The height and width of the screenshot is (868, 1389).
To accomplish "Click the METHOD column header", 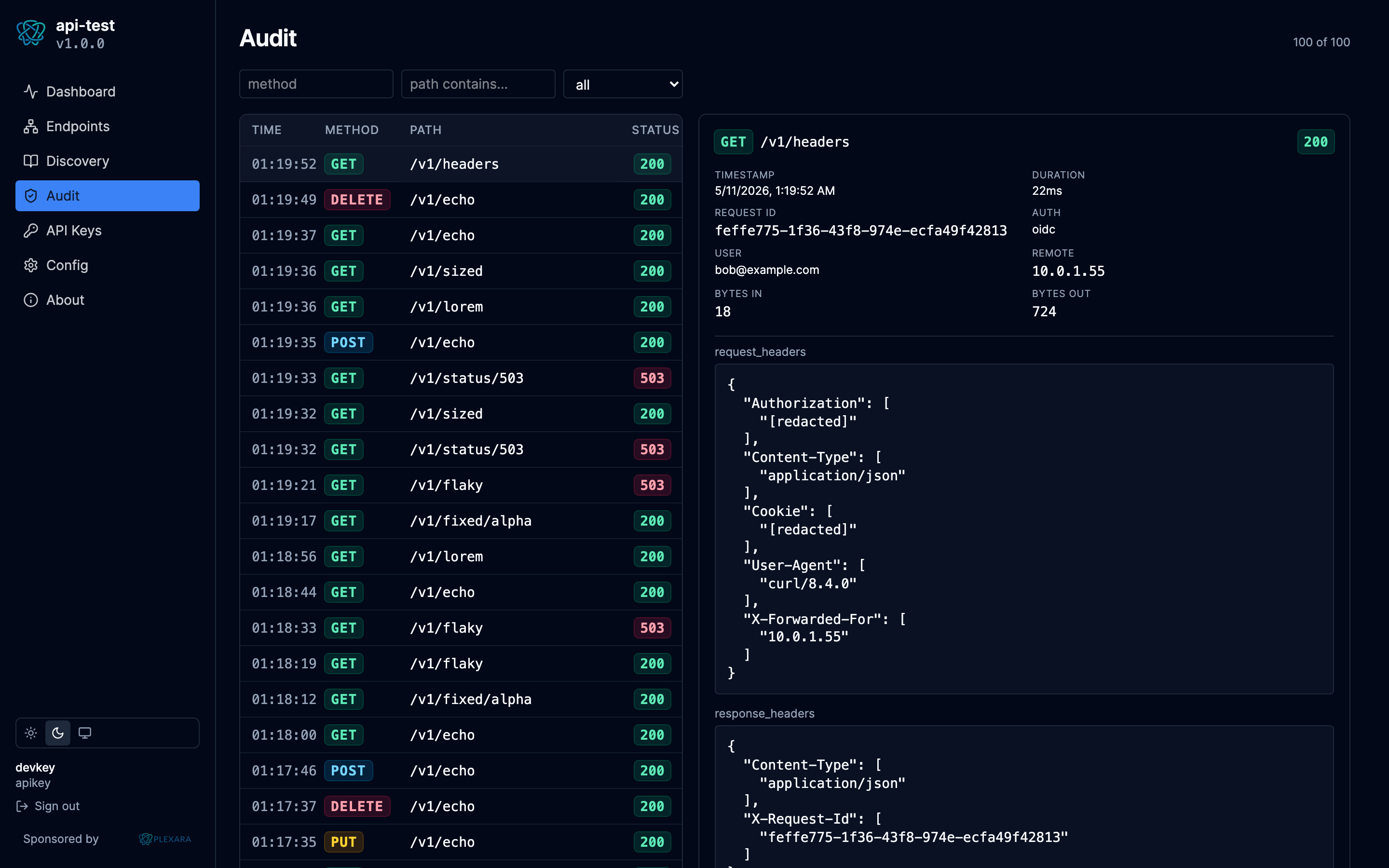I will pos(351,130).
